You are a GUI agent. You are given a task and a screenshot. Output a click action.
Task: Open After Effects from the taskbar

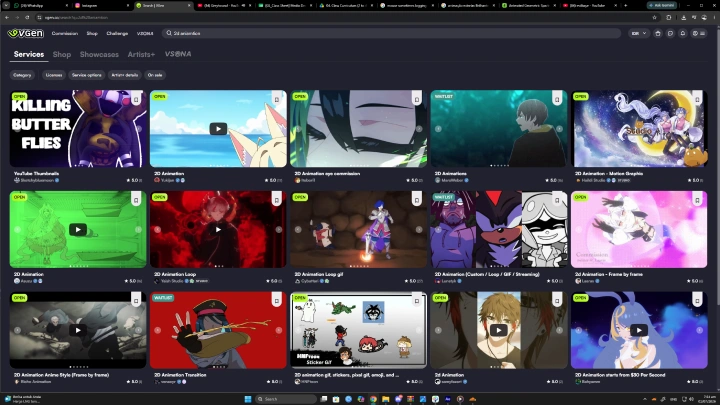pos(447,399)
